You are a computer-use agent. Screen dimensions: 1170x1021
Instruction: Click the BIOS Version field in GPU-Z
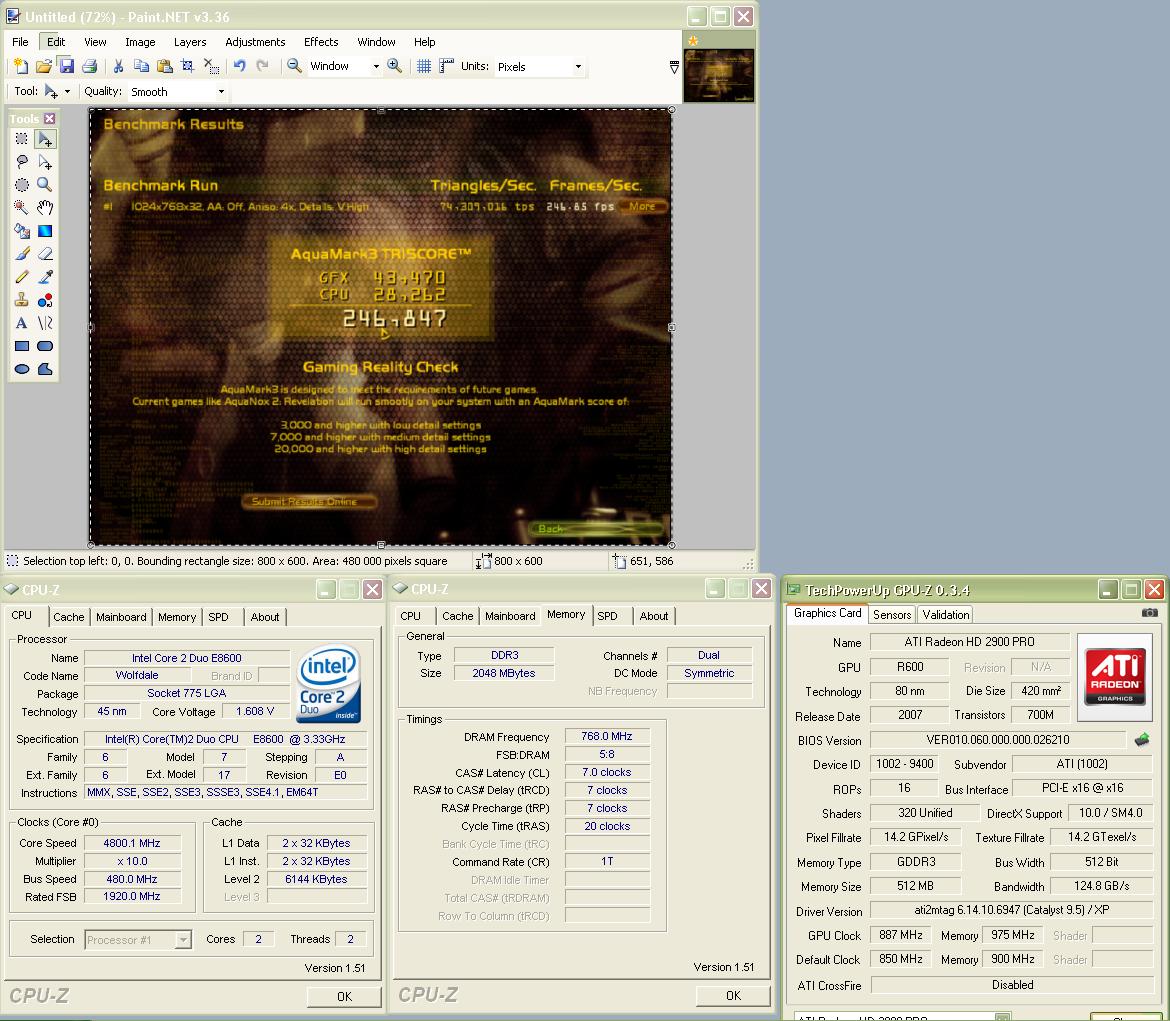pos(998,740)
